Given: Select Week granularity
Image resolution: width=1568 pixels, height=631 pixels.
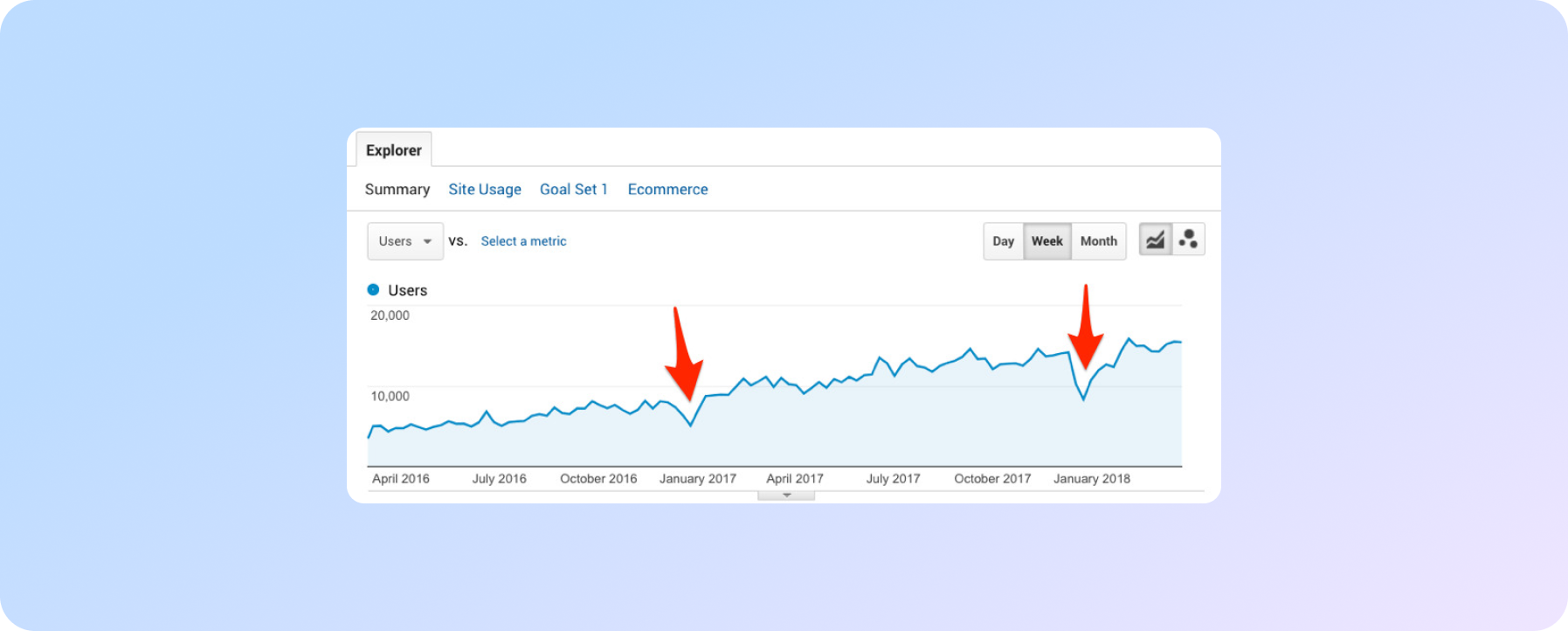Looking at the screenshot, I should (x=1046, y=241).
